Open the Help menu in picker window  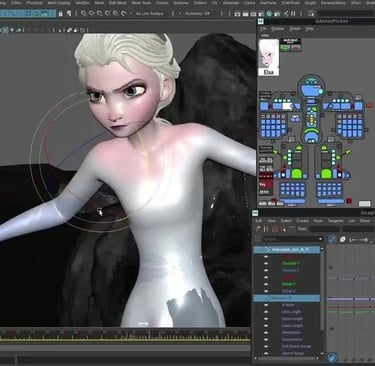pyautogui.click(x=310, y=29)
